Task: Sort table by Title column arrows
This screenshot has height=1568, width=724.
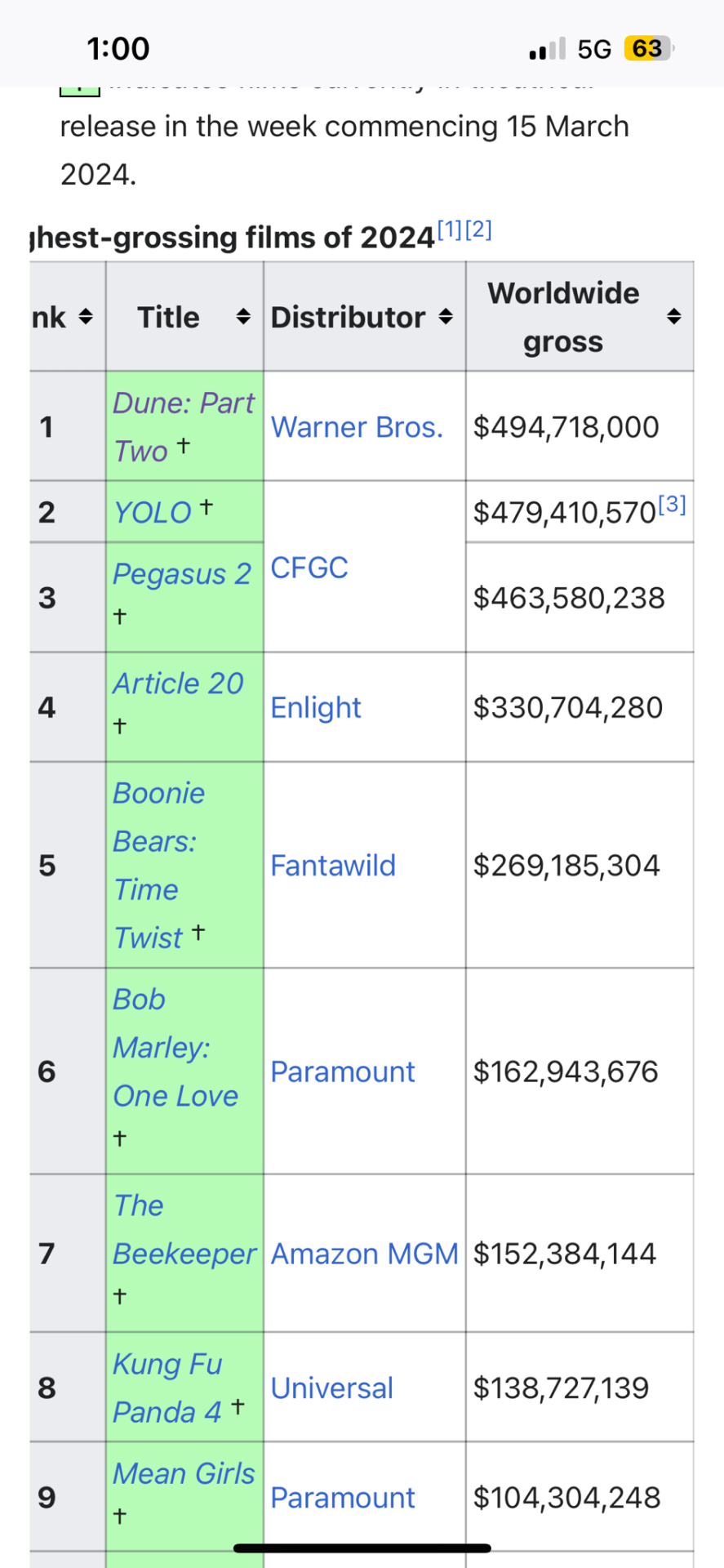Action: point(243,317)
